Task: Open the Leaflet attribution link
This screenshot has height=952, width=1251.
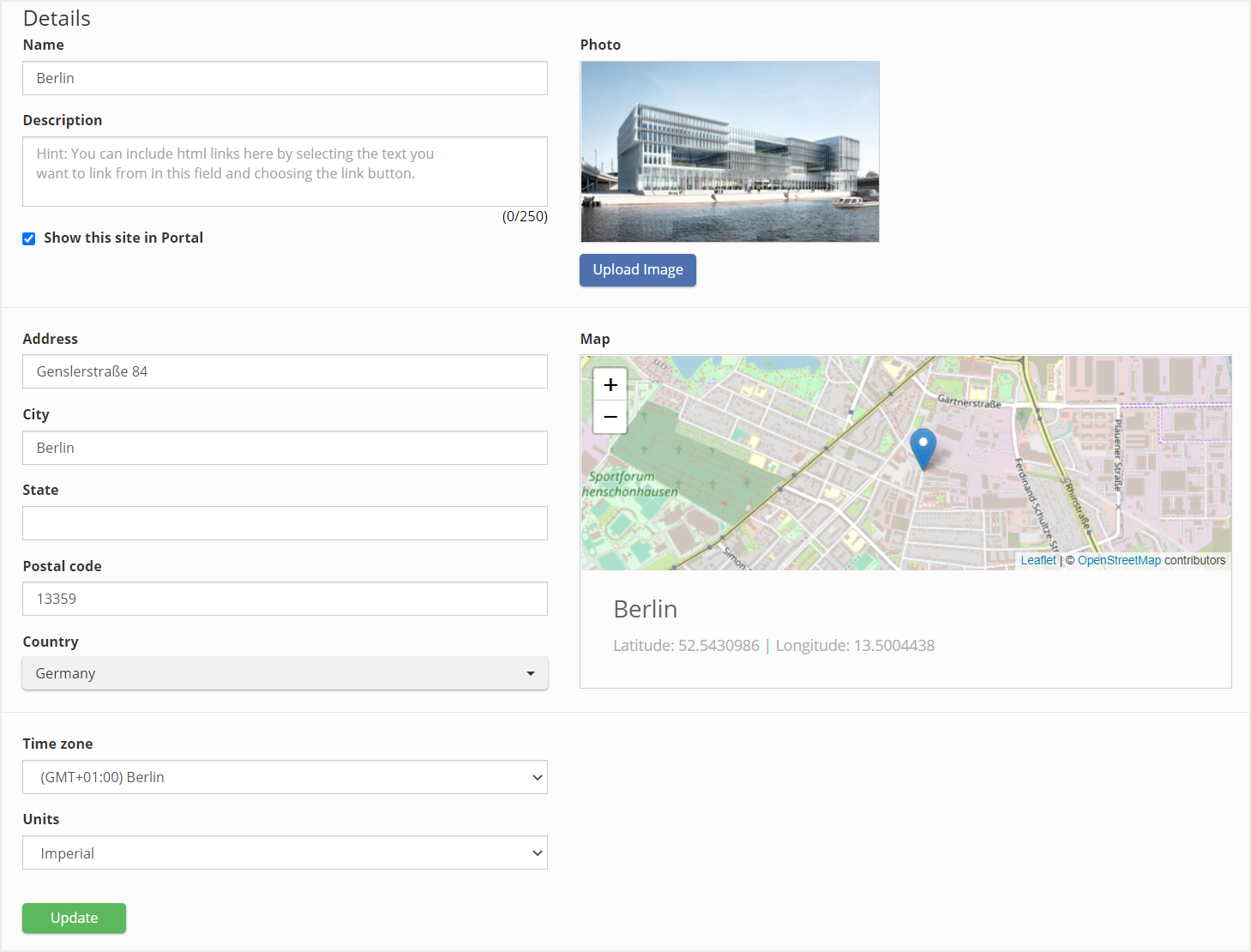Action: (x=1037, y=559)
